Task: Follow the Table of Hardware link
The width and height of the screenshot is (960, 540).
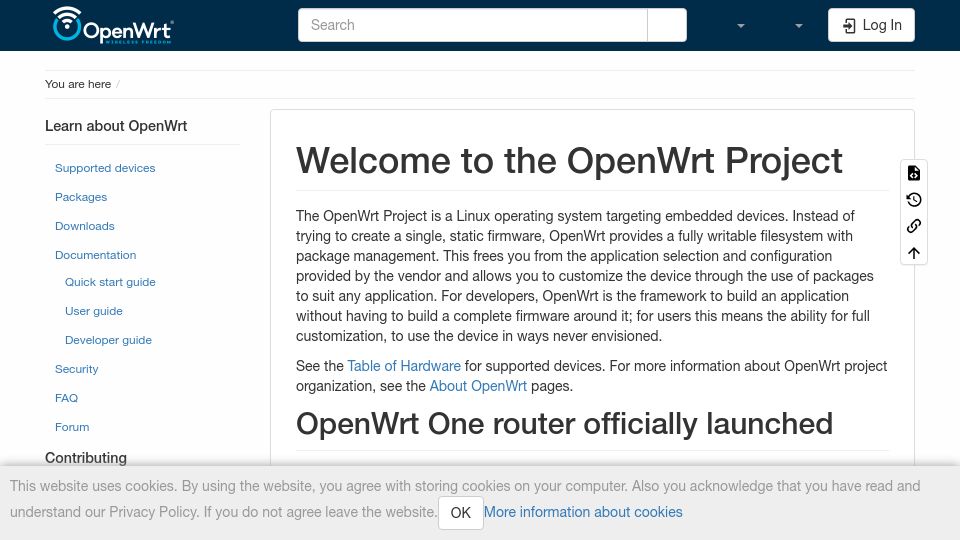Action: pos(404,366)
